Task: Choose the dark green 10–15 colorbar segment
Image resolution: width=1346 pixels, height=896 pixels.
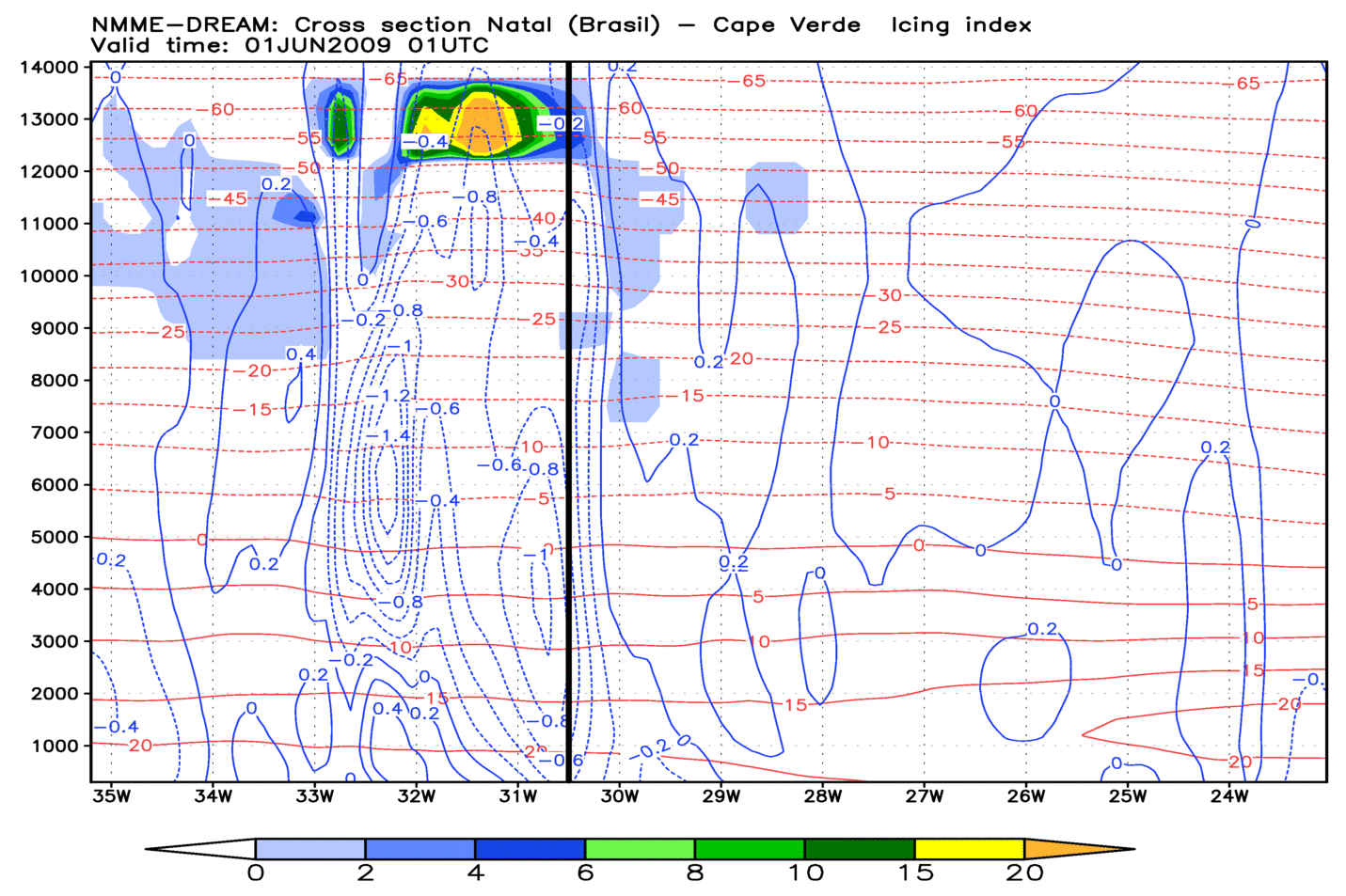Action: tap(860, 849)
